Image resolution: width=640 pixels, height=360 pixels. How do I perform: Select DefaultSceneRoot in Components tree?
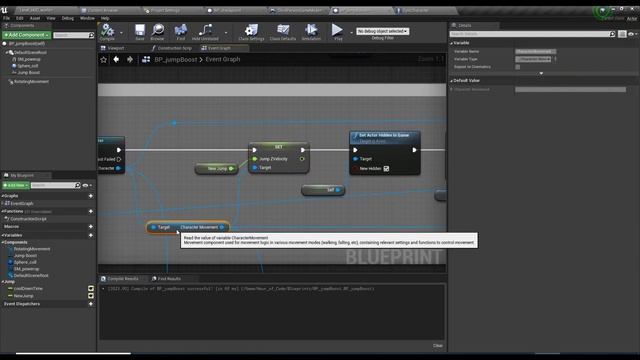coord(30,53)
